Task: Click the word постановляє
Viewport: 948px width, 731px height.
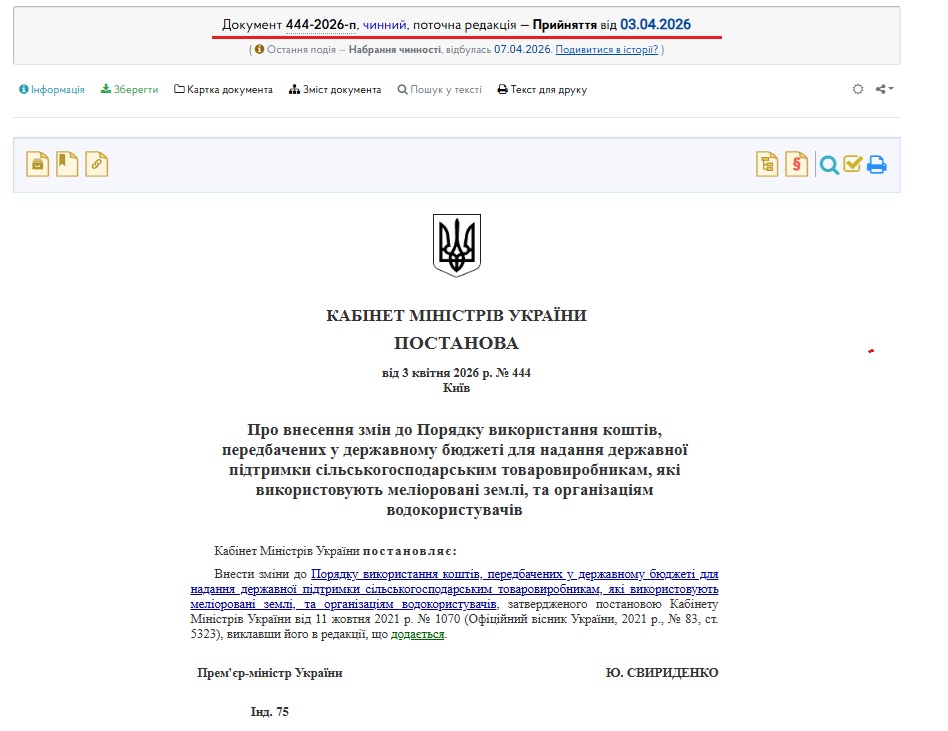Action: pyautogui.click(x=410, y=551)
